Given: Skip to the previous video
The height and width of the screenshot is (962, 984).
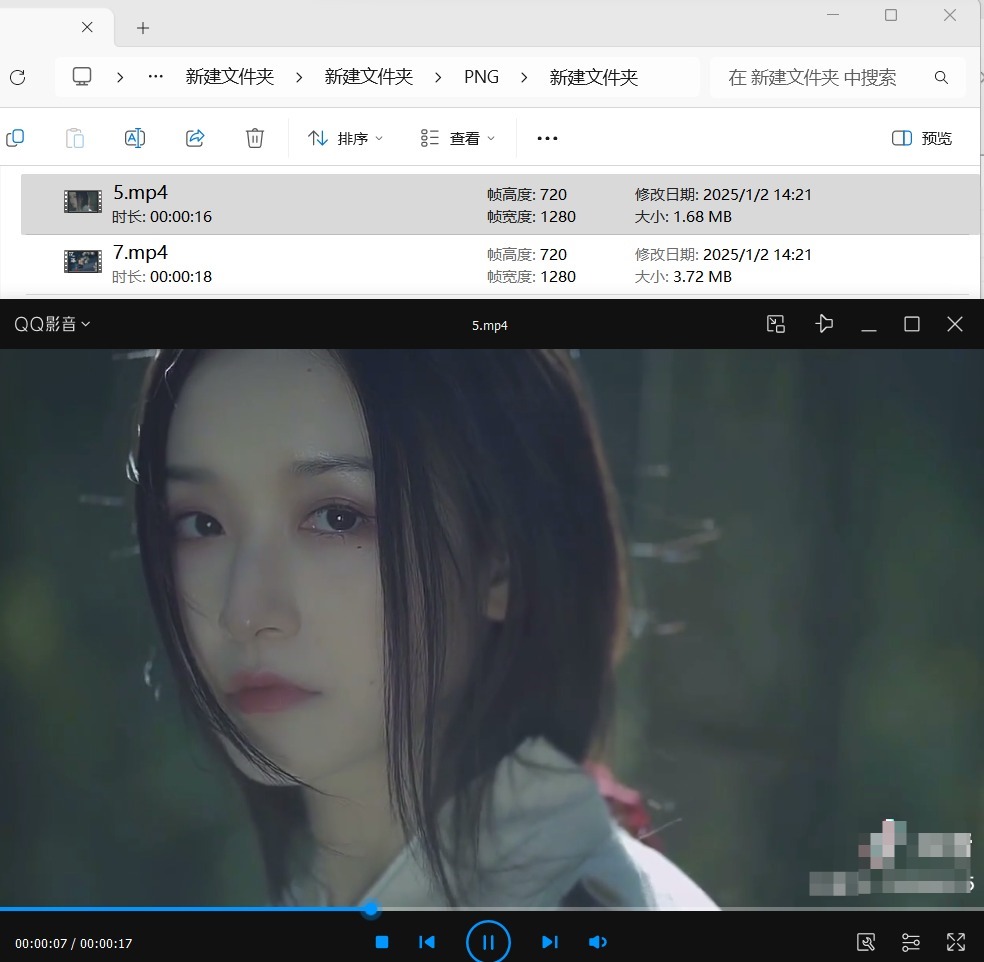Looking at the screenshot, I should coord(427,942).
